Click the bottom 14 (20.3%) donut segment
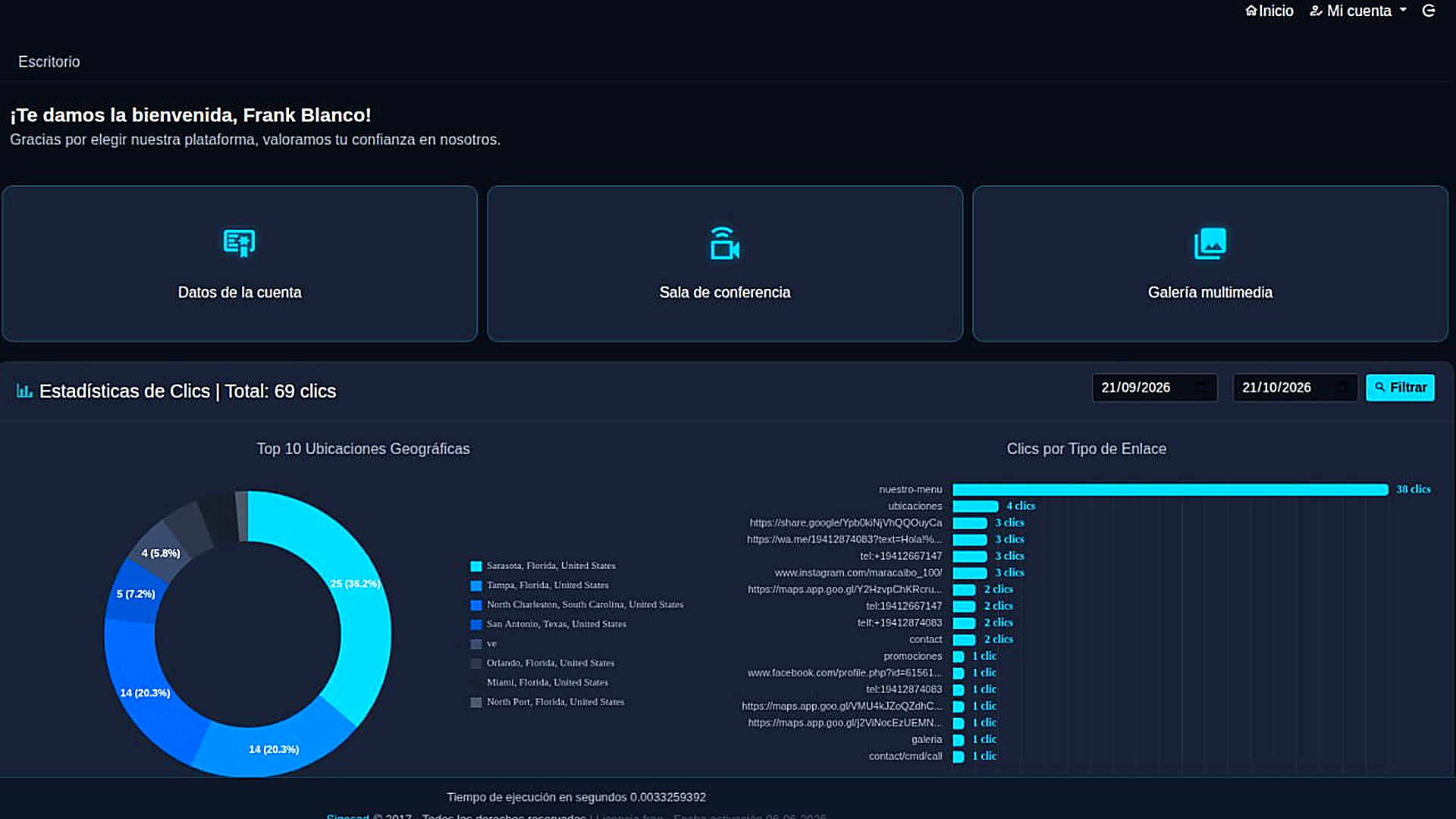1456x819 pixels. coord(274,748)
